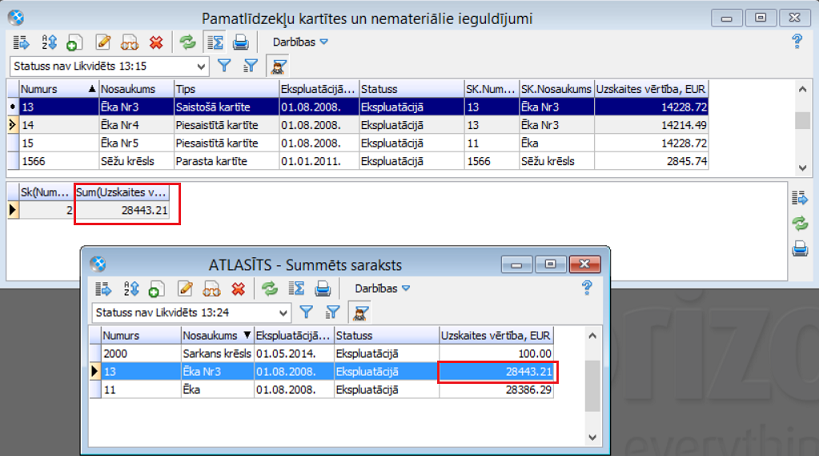This screenshot has width=819, height=456.
Task: Open Darbības menu in ATLASĪTS window
Action: [x=382, y=288]
